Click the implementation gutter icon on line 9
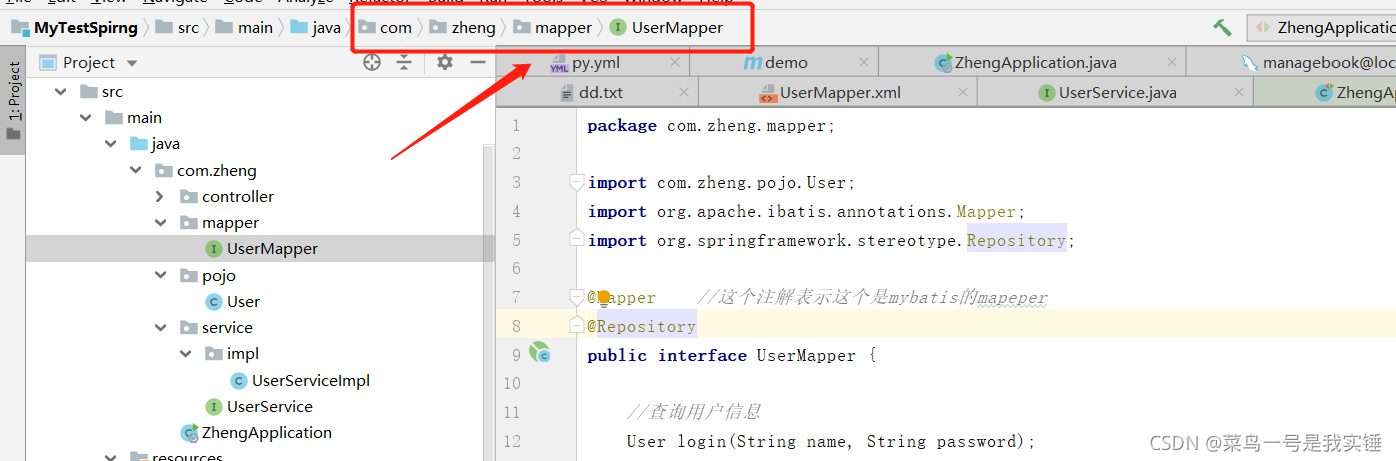Screen dimensions: 1396x461 coord(540,353)
